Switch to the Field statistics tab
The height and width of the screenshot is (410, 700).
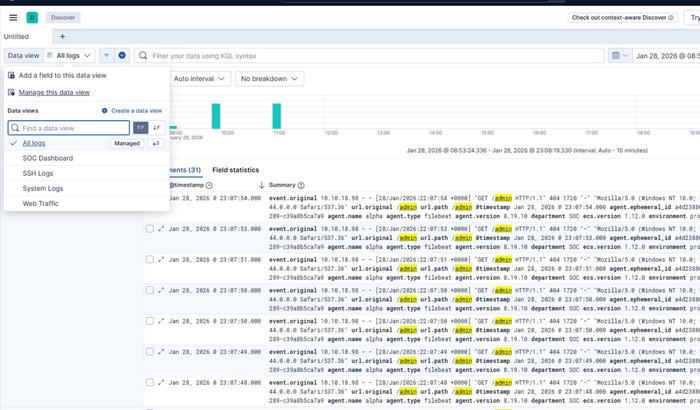click(235, 170)
